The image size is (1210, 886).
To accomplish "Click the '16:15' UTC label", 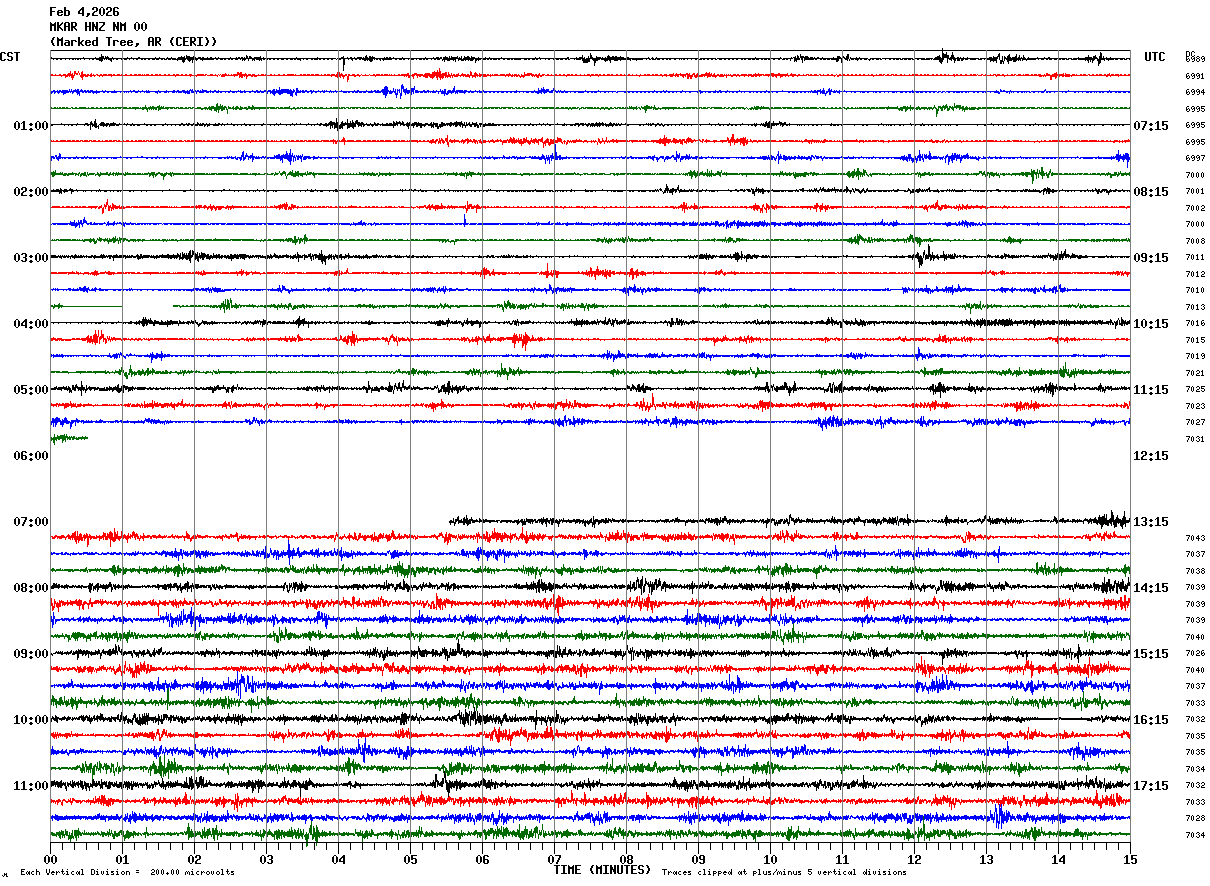I will click(1151, 720).
